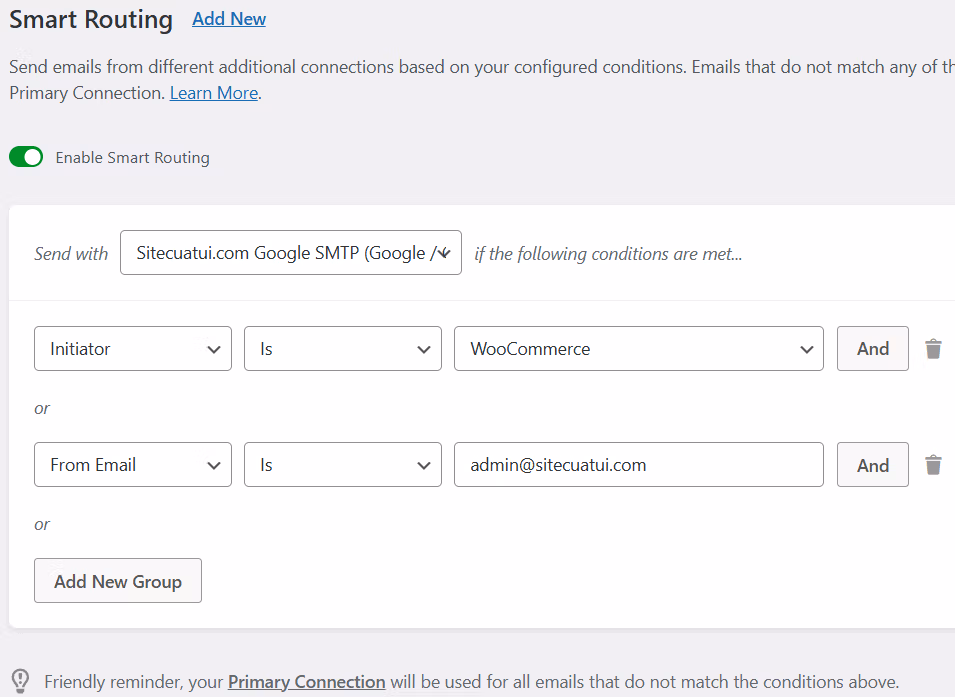The height and width of the screenshot is (697, 955).
Task: Click the Add New Group button
Action: [x=118, y=581]
